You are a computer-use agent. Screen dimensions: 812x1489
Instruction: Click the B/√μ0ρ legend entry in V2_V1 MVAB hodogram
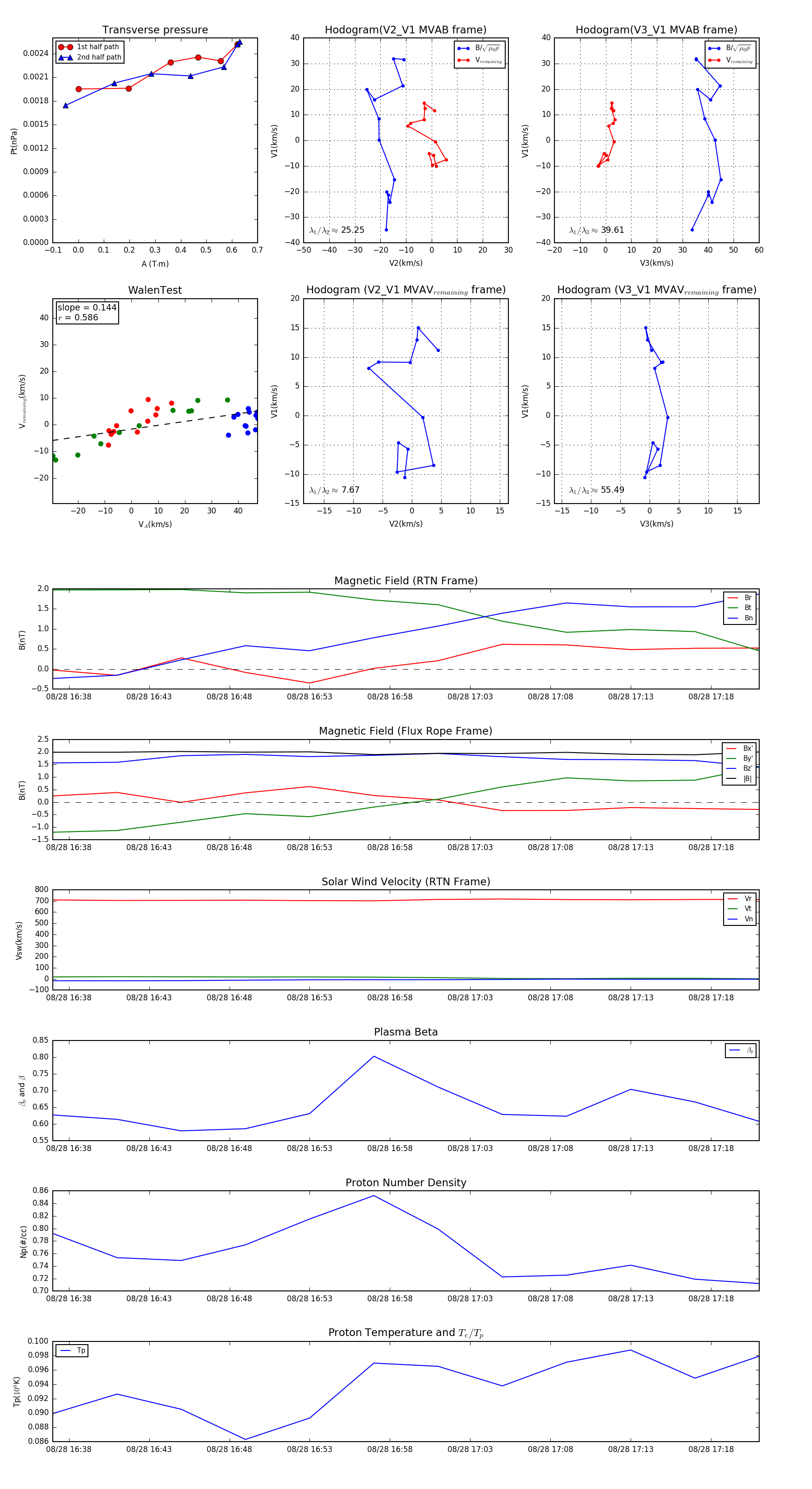479,48
